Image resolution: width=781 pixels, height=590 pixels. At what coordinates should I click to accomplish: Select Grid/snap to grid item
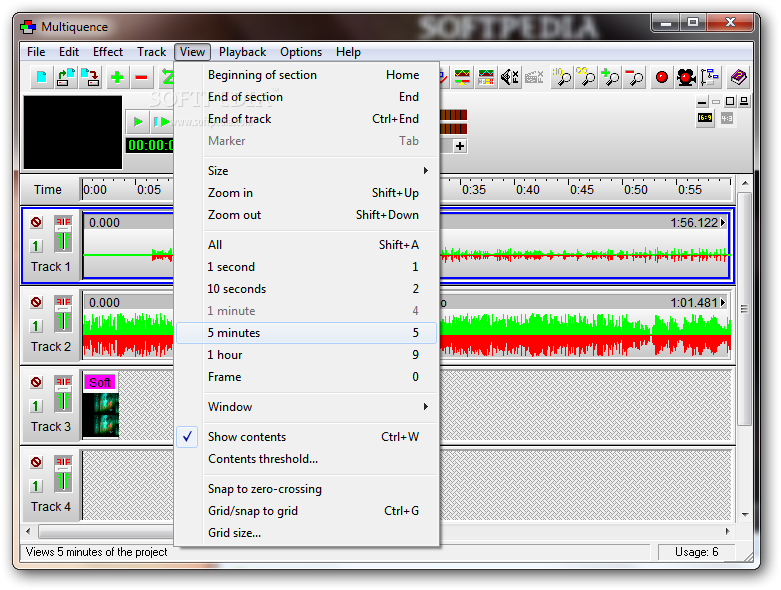click(x=306, y=511)
